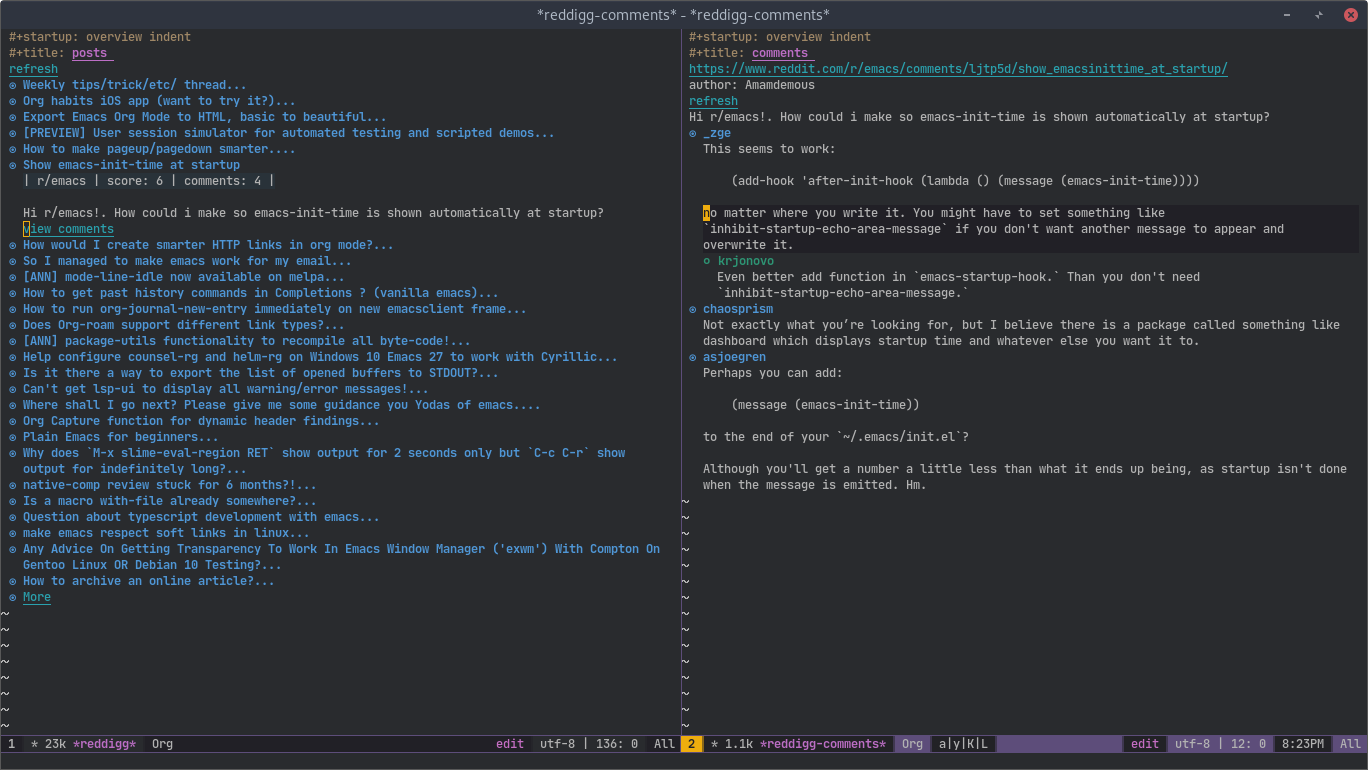Open the View comments link
Screen dimensions: 1368x770
tap(68, 229)
